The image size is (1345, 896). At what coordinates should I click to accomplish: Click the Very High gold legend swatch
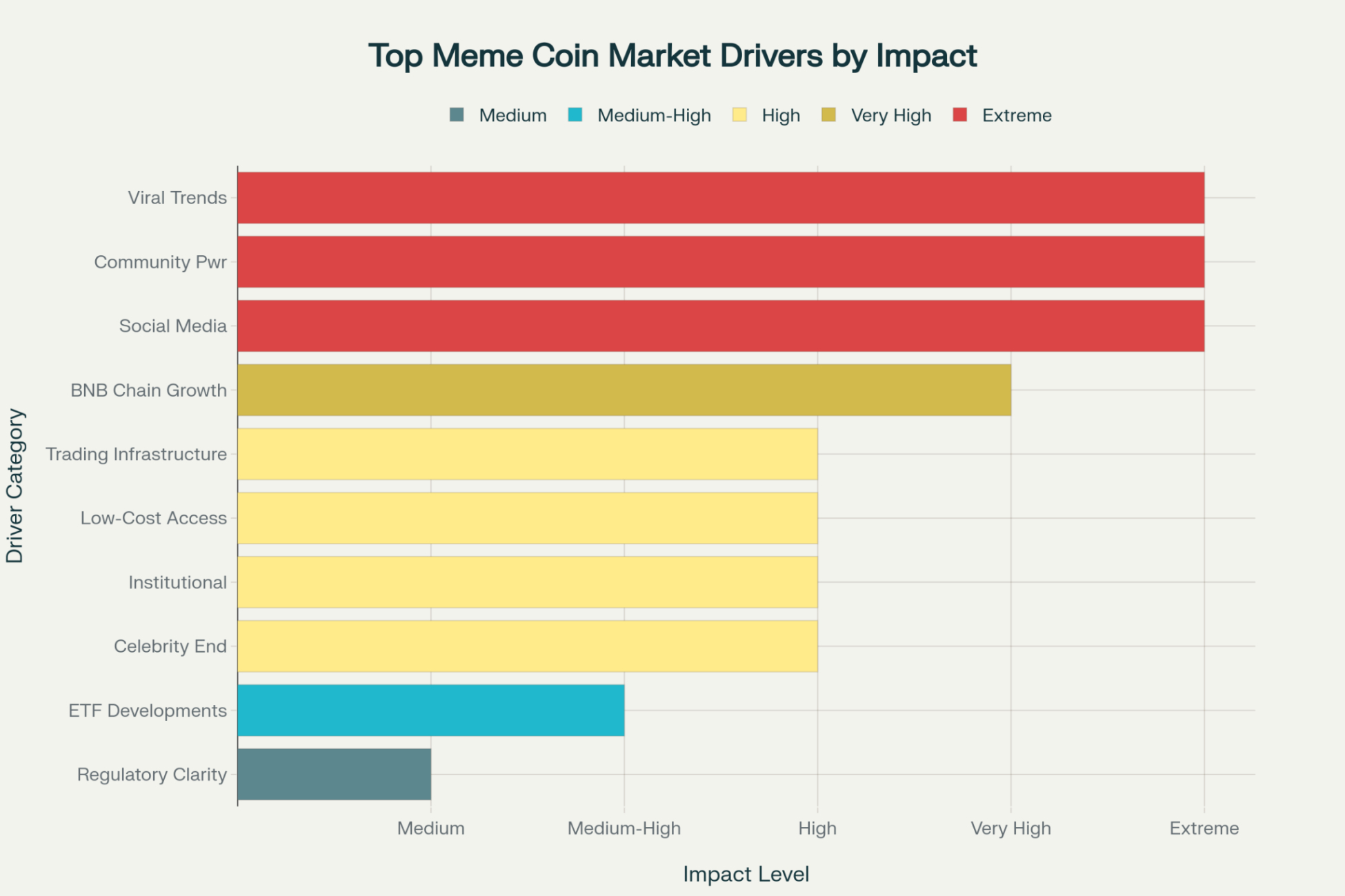828,115
